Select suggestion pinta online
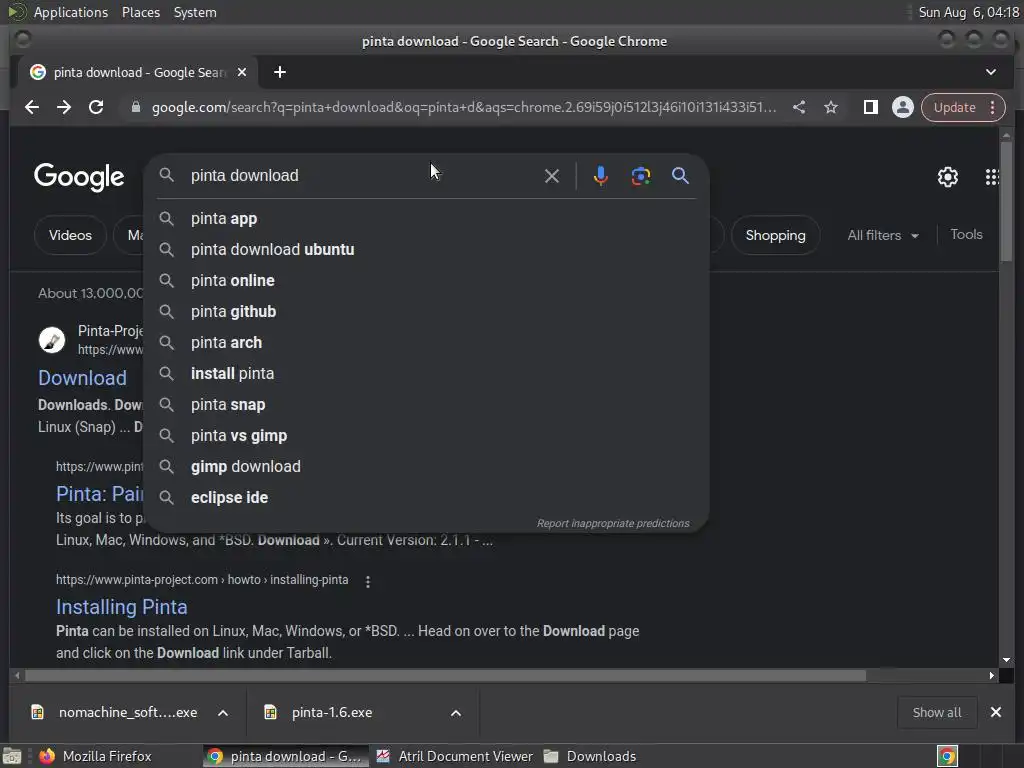1024x768 pixels. [426, 281]
